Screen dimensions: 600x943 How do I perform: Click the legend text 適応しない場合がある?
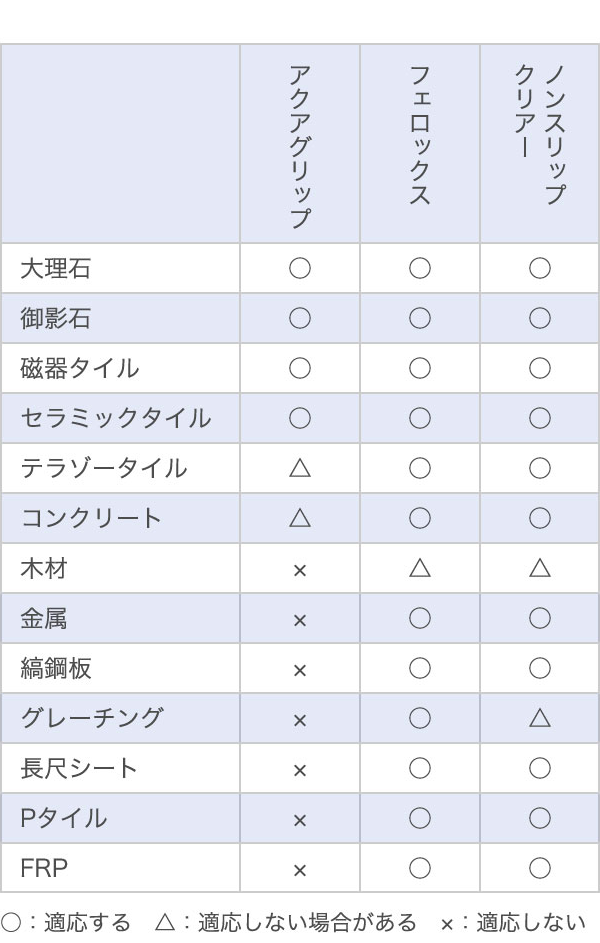tap(307, 922)
